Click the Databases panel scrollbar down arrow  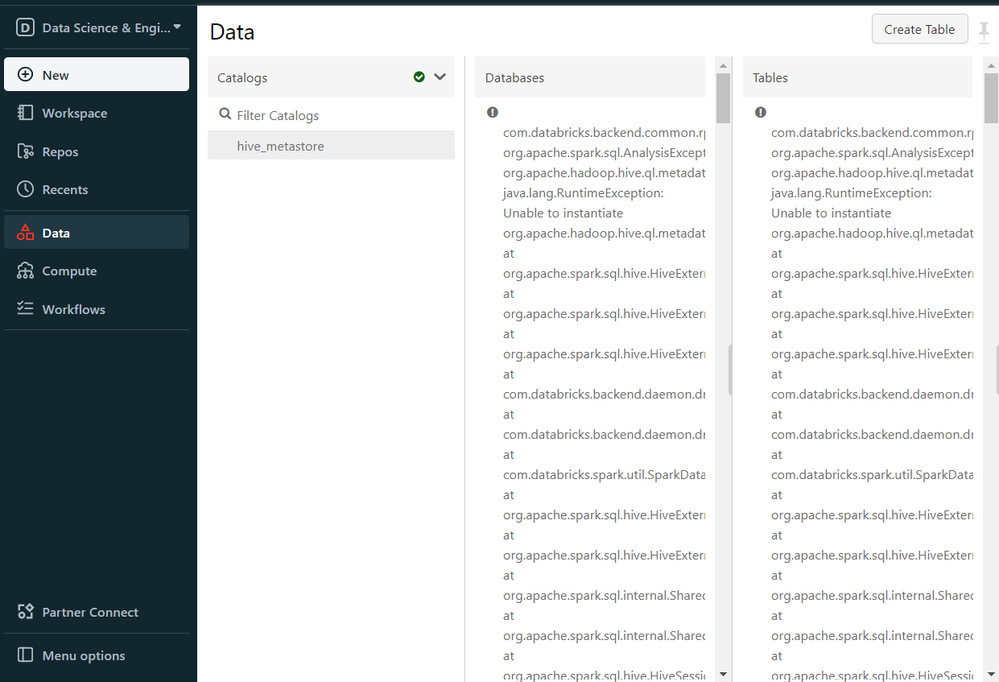point(723,674)
